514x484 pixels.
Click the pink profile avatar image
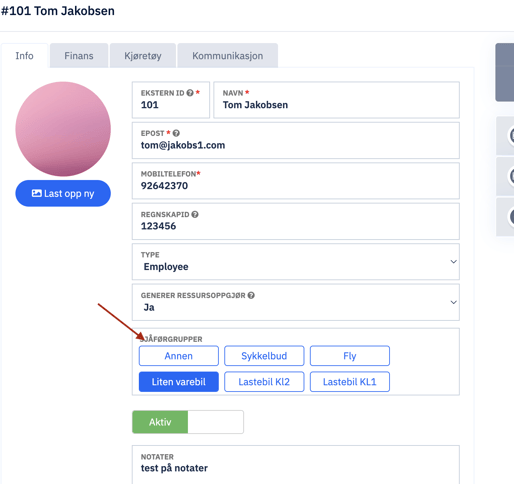click(63, 129)
